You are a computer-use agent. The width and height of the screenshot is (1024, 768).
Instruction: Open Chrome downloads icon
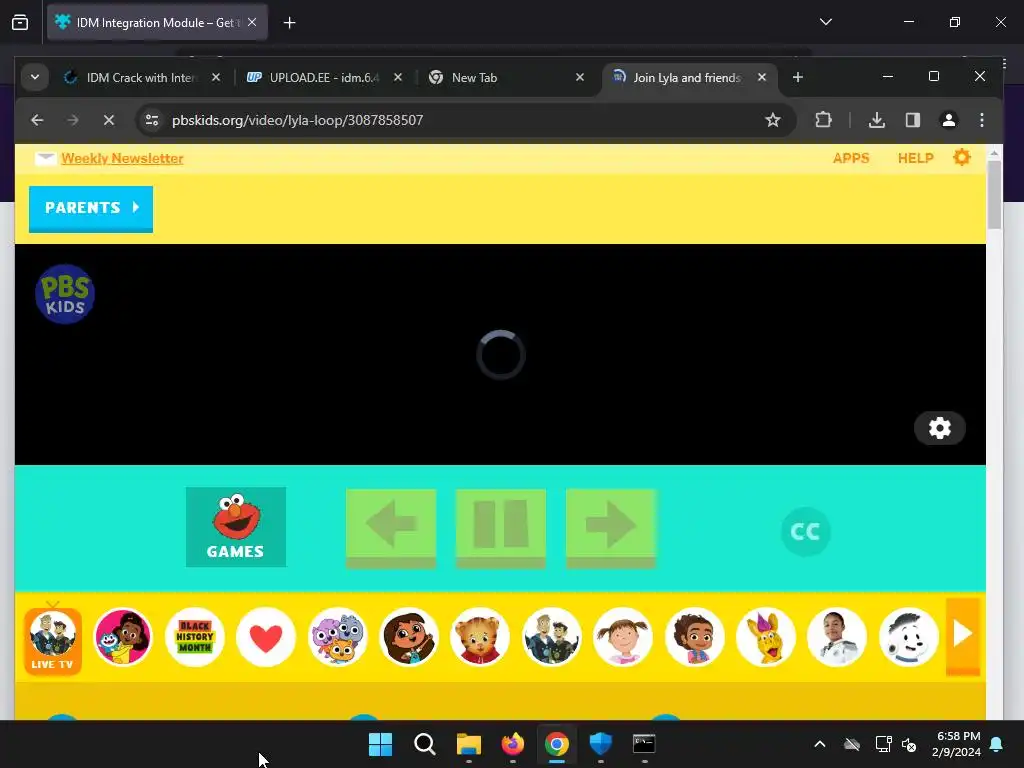point(876,120)
